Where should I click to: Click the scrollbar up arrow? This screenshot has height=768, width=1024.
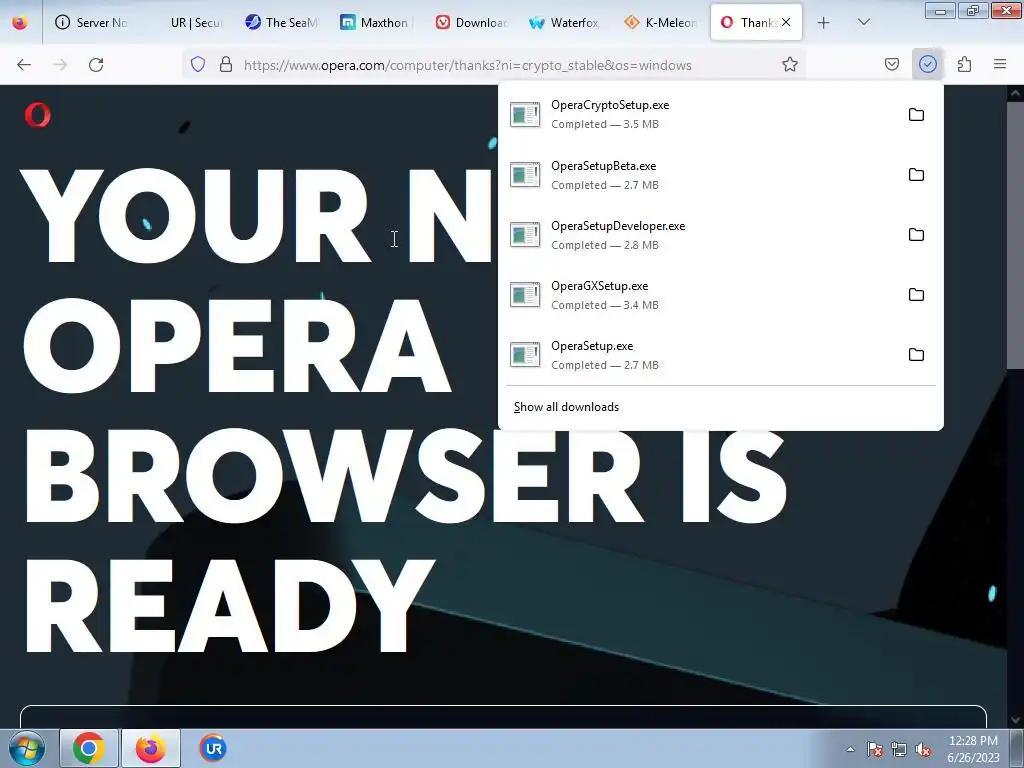(1015, 93)
